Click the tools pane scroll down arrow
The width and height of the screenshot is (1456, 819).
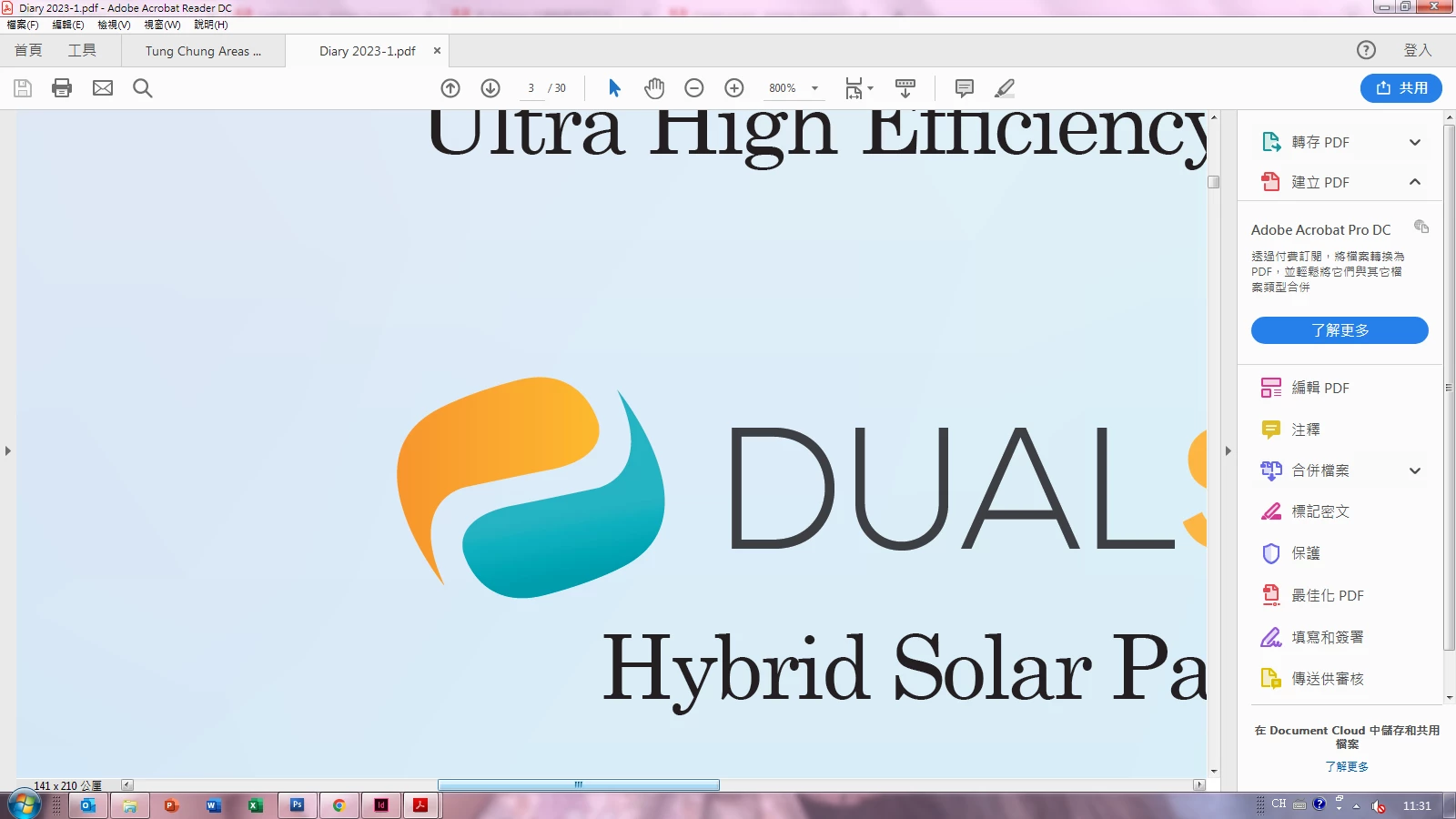1449,698
